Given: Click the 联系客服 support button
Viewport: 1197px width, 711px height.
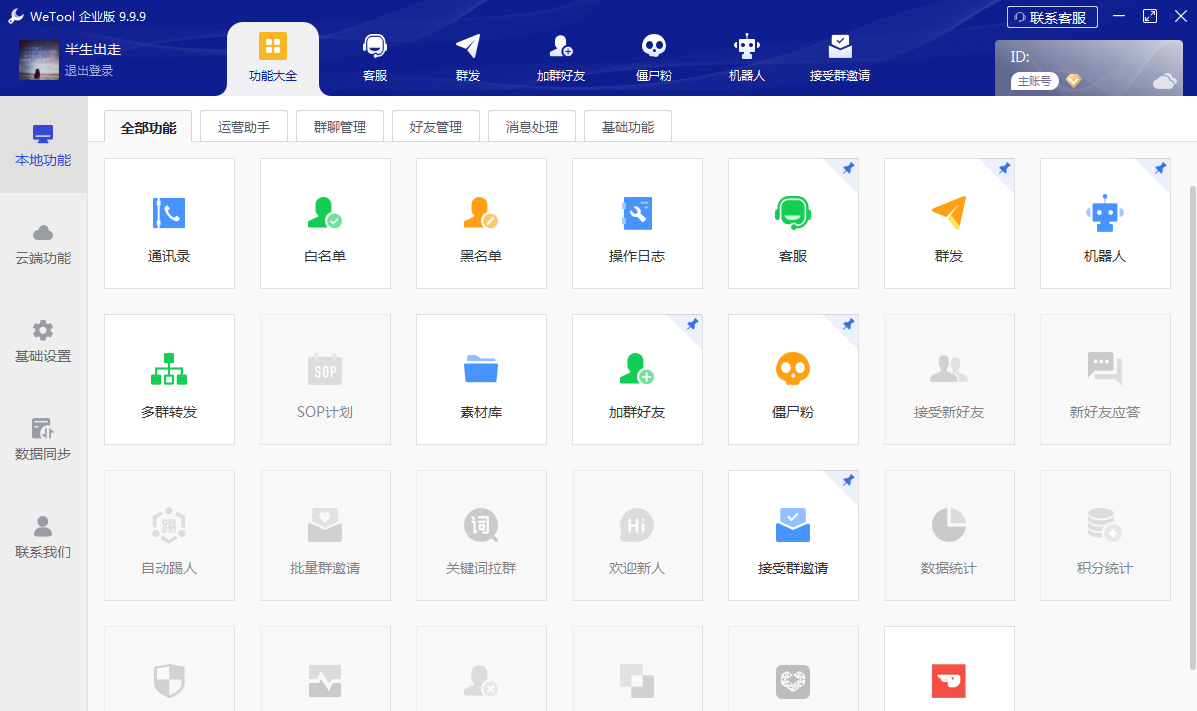Looking at the screenshot, I should click(x=1051, y=16).
